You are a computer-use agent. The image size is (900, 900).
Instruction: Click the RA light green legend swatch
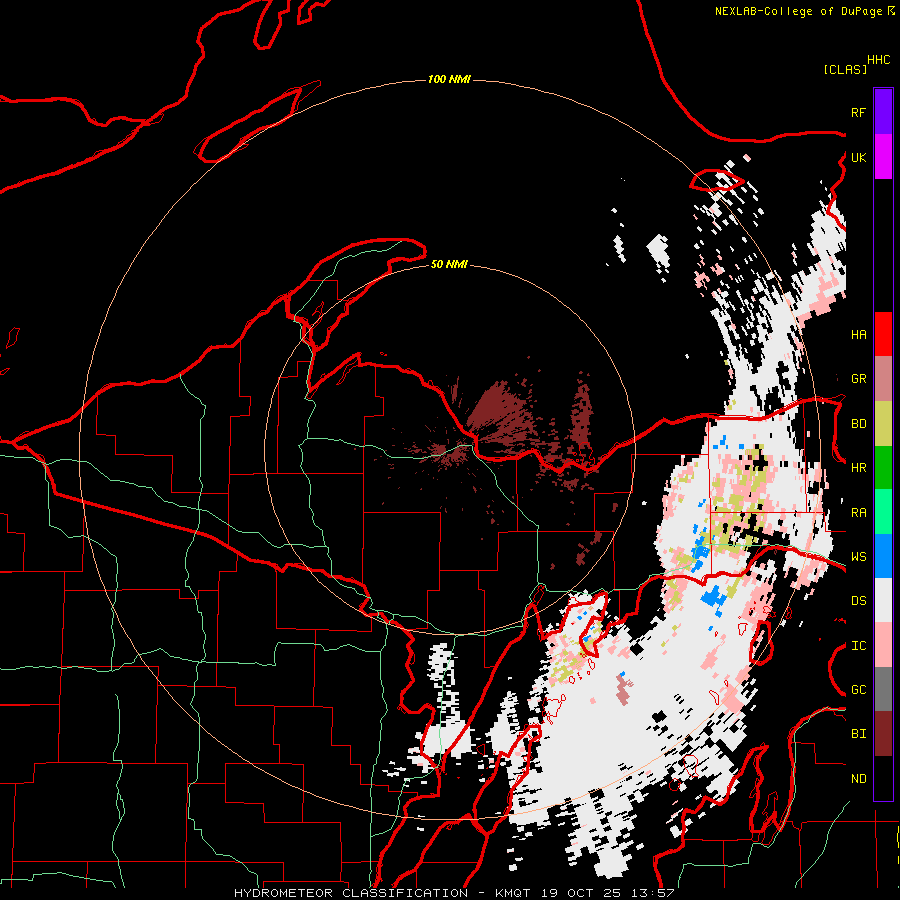tap(883, 512)
